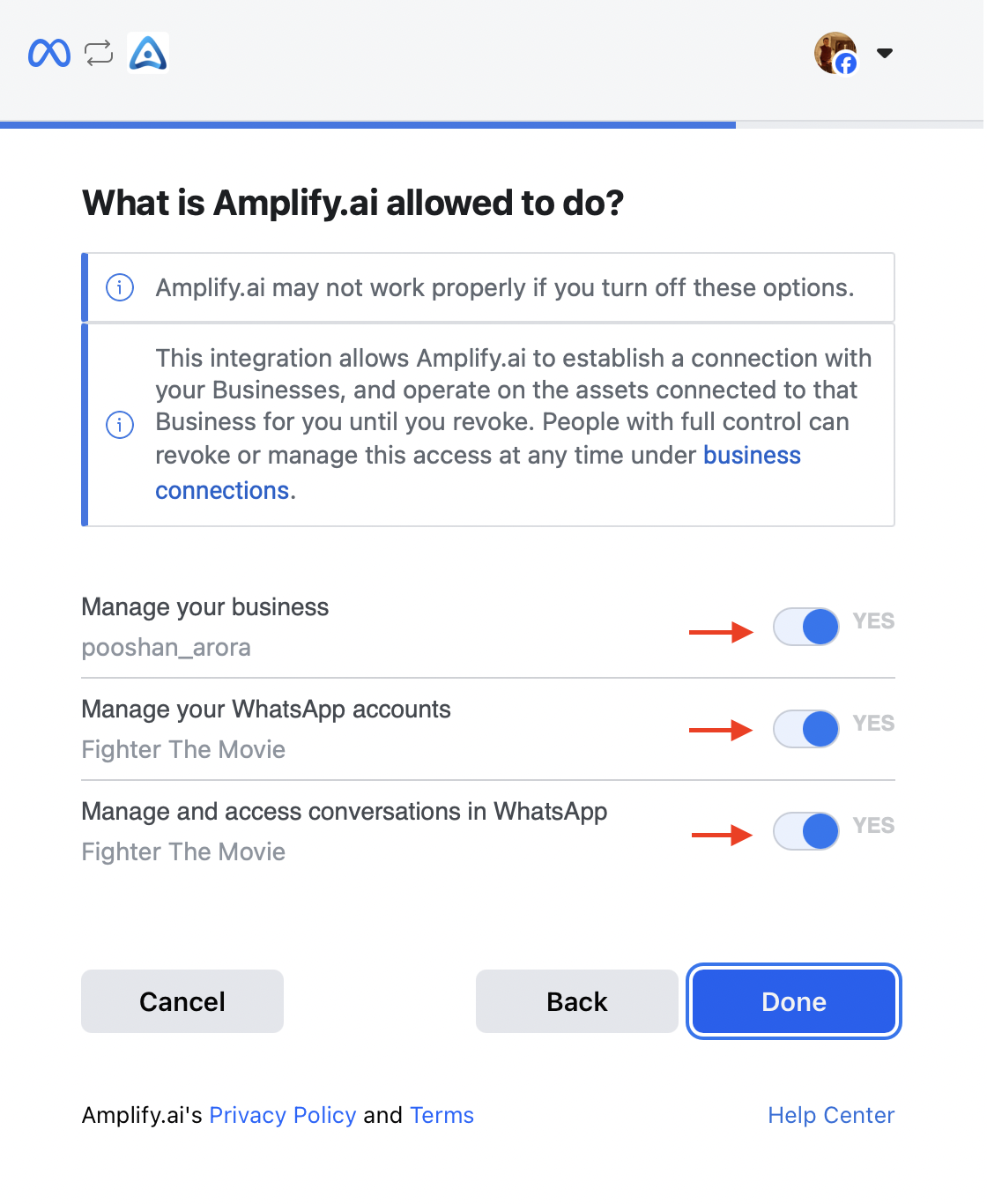Click YES label next to business toggle
This screenshot has height=1204, width=987.
coord(873,621)
